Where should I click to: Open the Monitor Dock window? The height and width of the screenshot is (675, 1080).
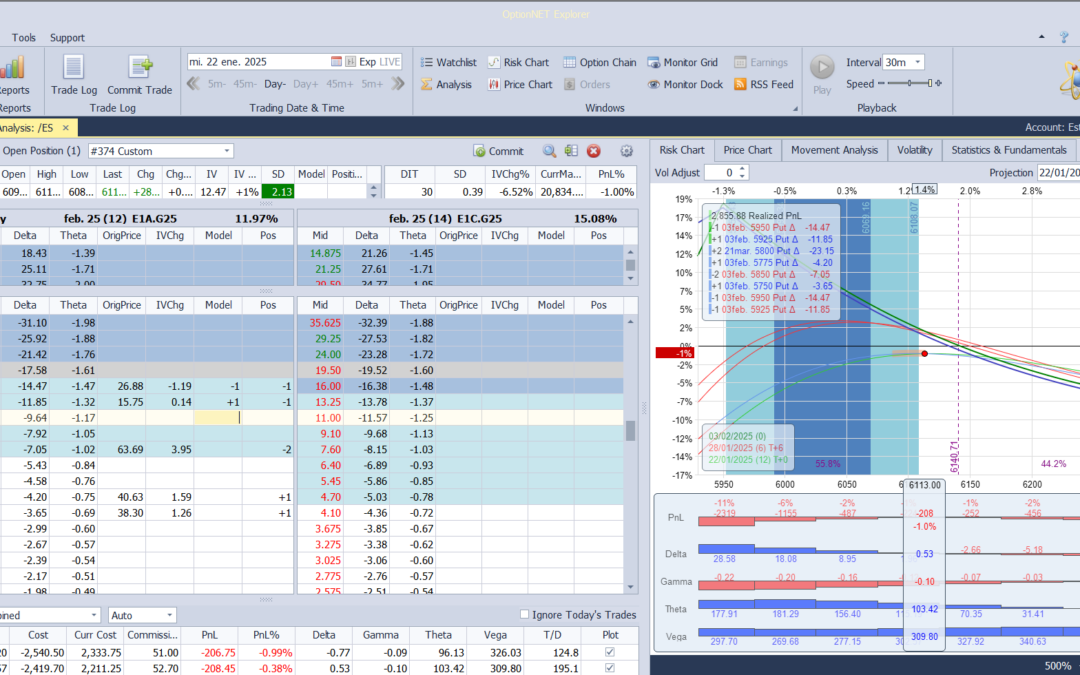[685, 84]
